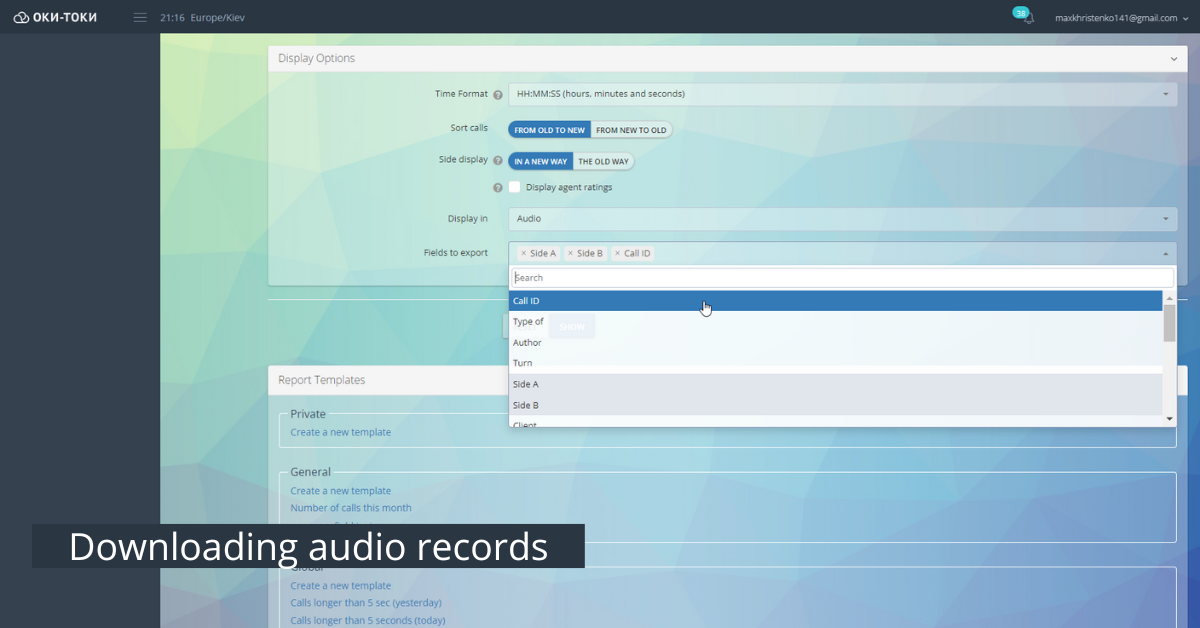Choose Side B from the dropdown list
This screenshot has height=628, width=1200.
click(x=835, y=405)
